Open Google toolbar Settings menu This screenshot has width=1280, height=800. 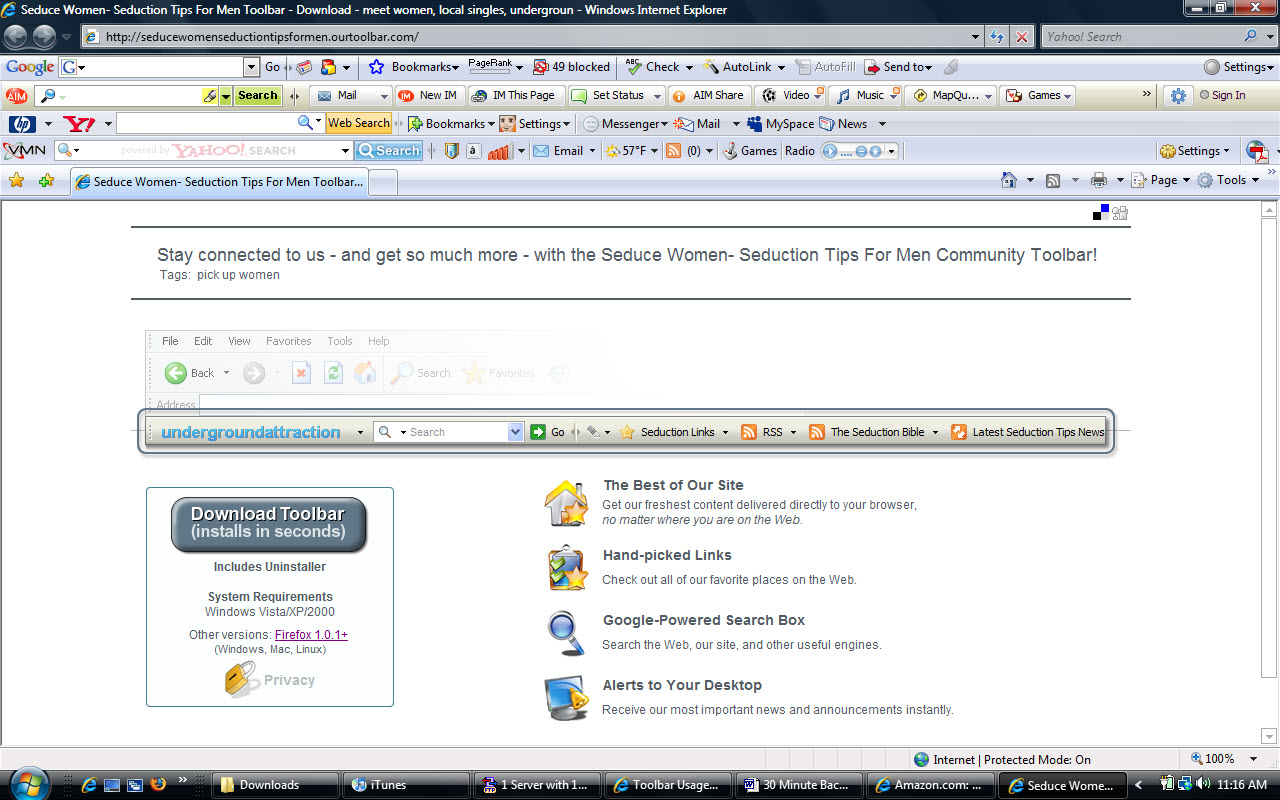click(x=1240, y=67)
